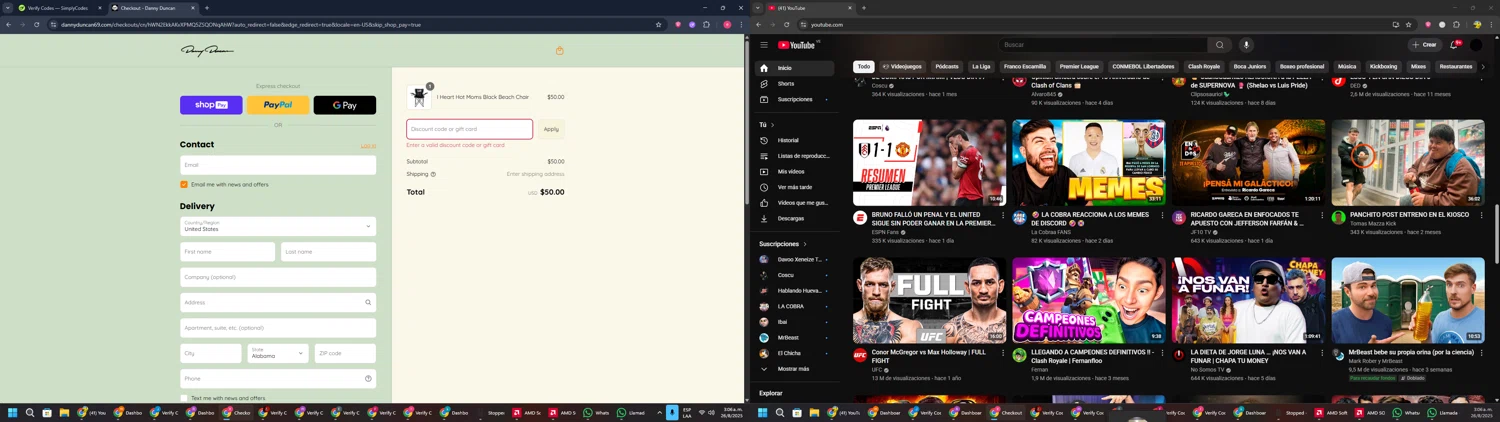Pay with the Google Pay button

tap(345, 105)
